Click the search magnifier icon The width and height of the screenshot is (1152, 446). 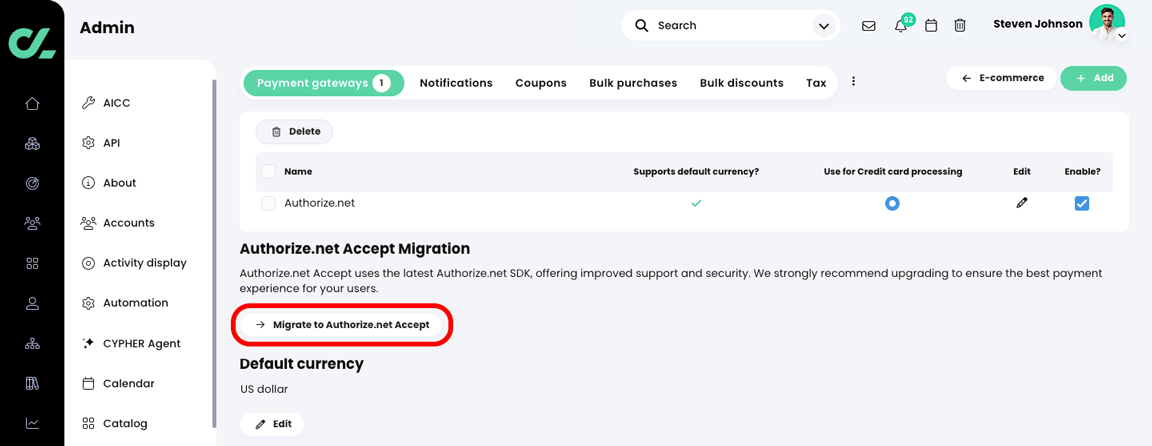(x=641, y=26)
